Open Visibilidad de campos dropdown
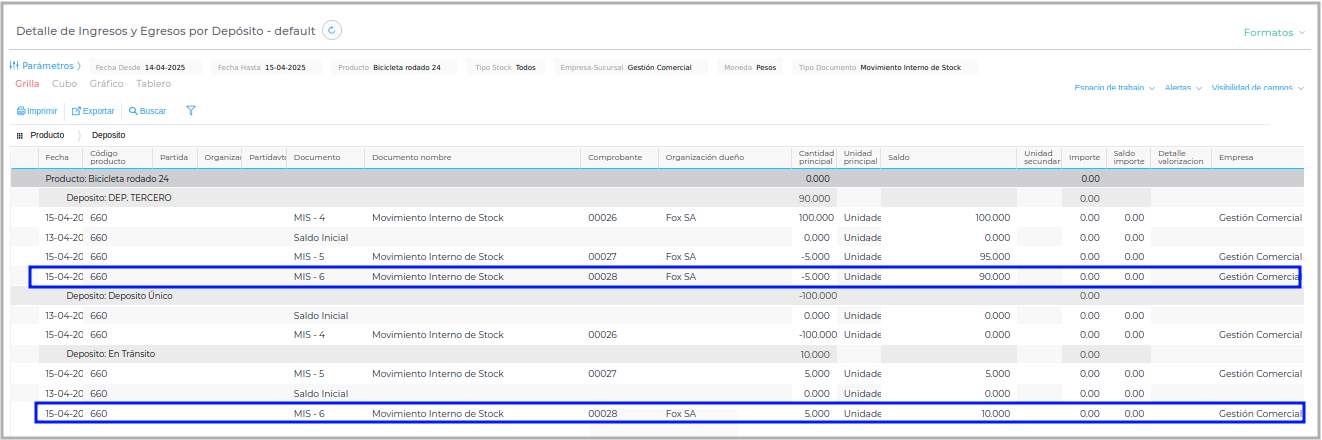Viewport: 1322px width, 440px height. [x=1257, y=88]
